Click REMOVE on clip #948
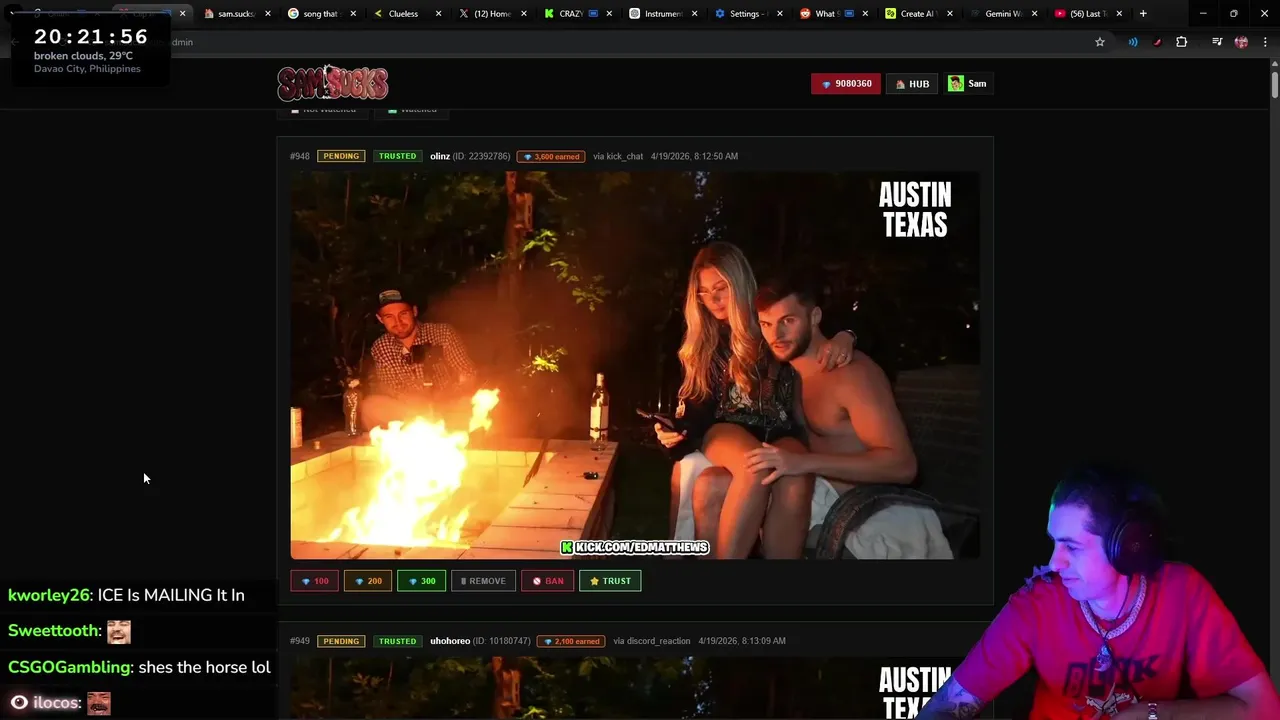This screenshot has height=720, width=1280. 483,581
